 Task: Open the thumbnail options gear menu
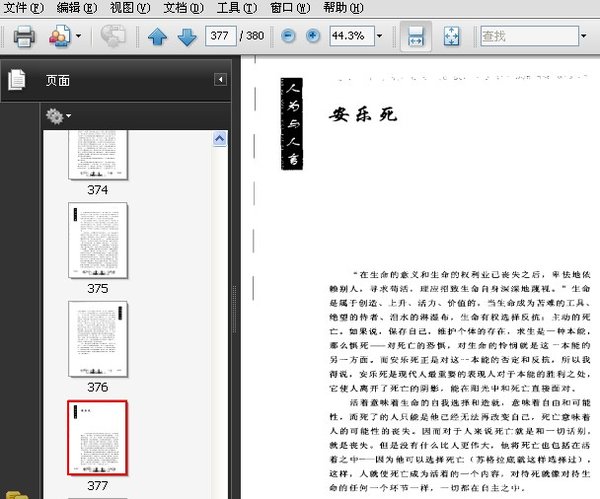[x=58, y=116]
